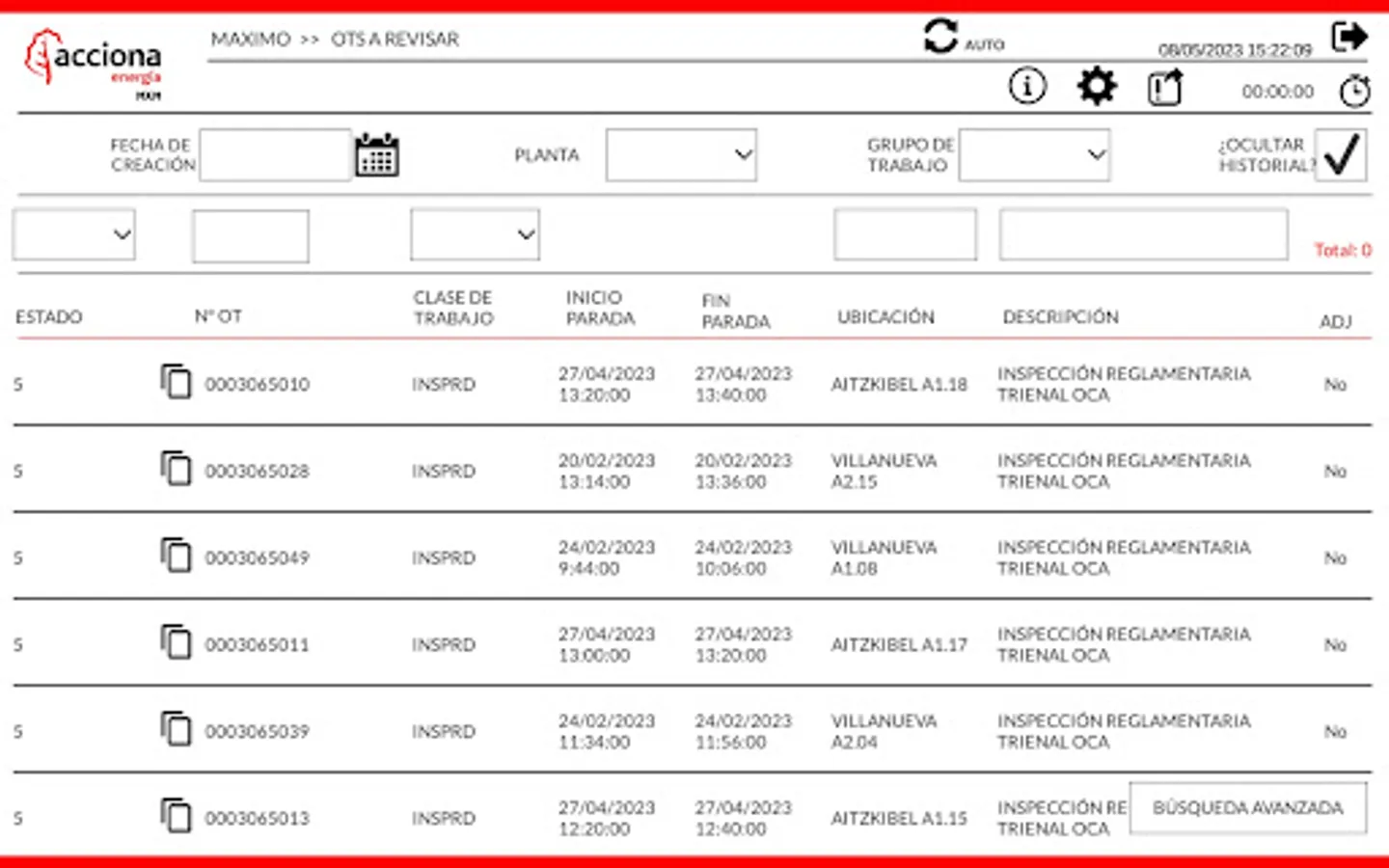Image resolution: width=1389 pixels, height=868 pixels.
Task: Open the information icon
Action: pos(1027,87)
